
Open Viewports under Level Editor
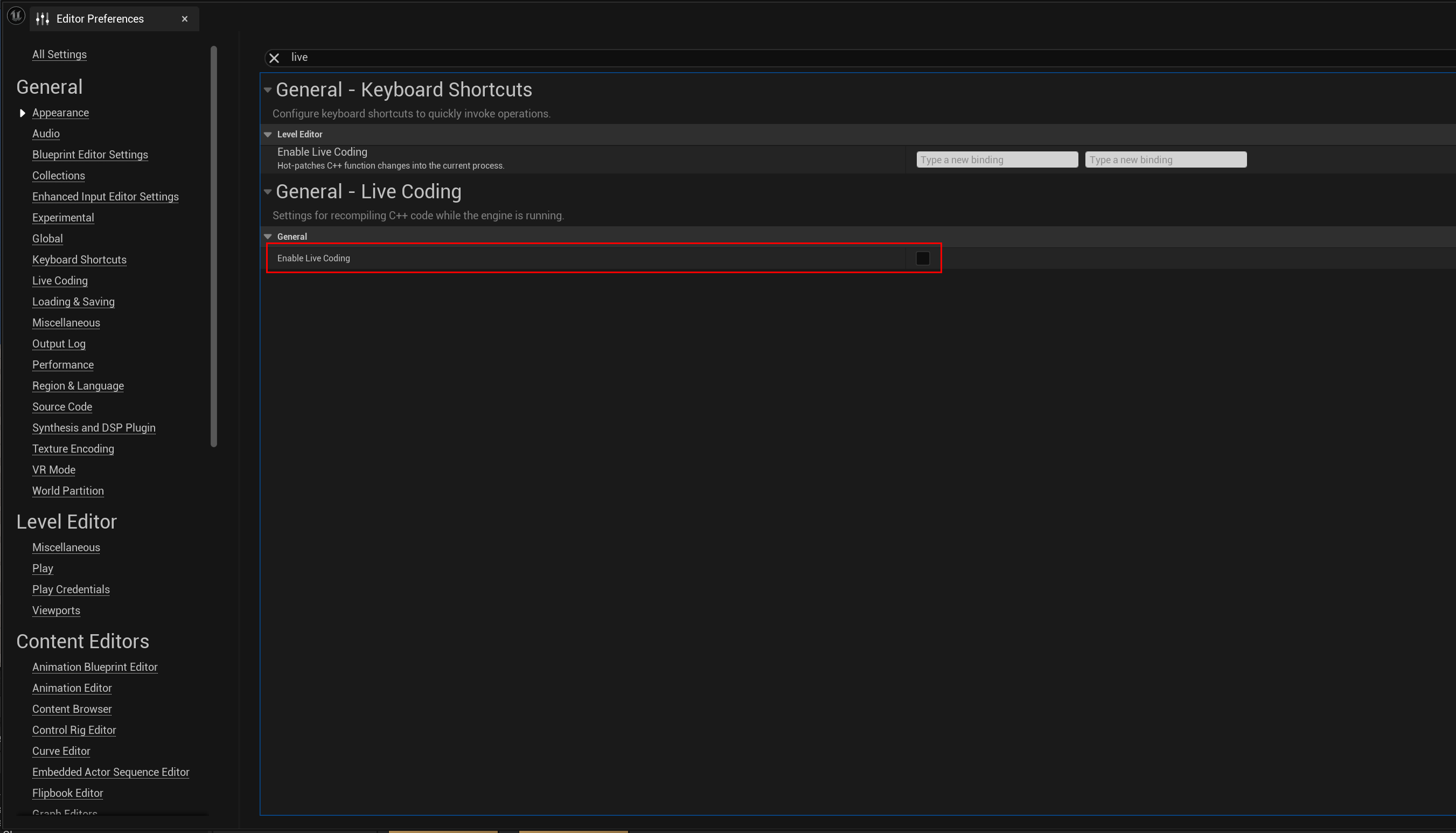tap(56, 610)
